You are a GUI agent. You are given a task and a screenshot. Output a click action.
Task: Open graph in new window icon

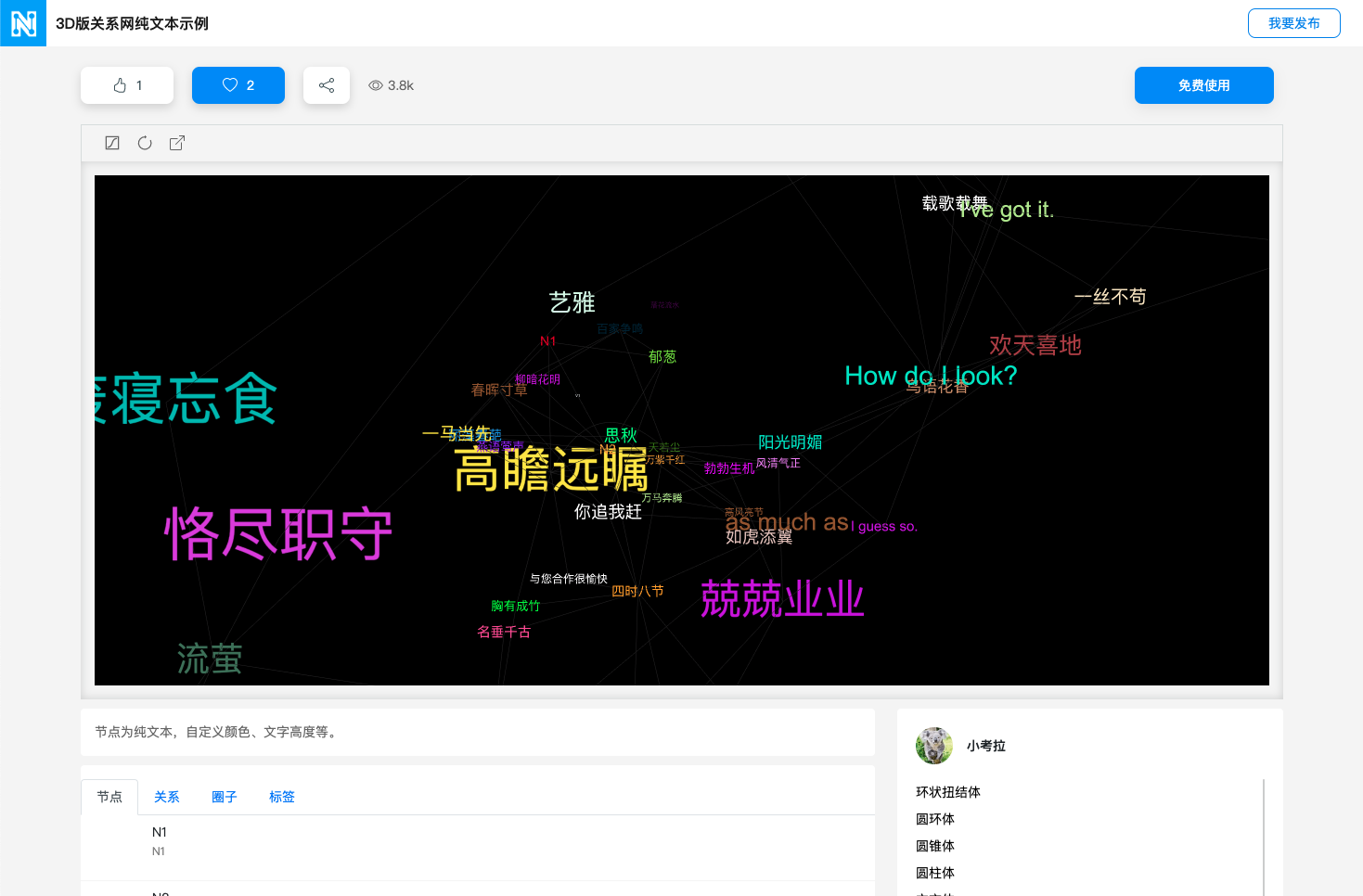pos(177,143)
